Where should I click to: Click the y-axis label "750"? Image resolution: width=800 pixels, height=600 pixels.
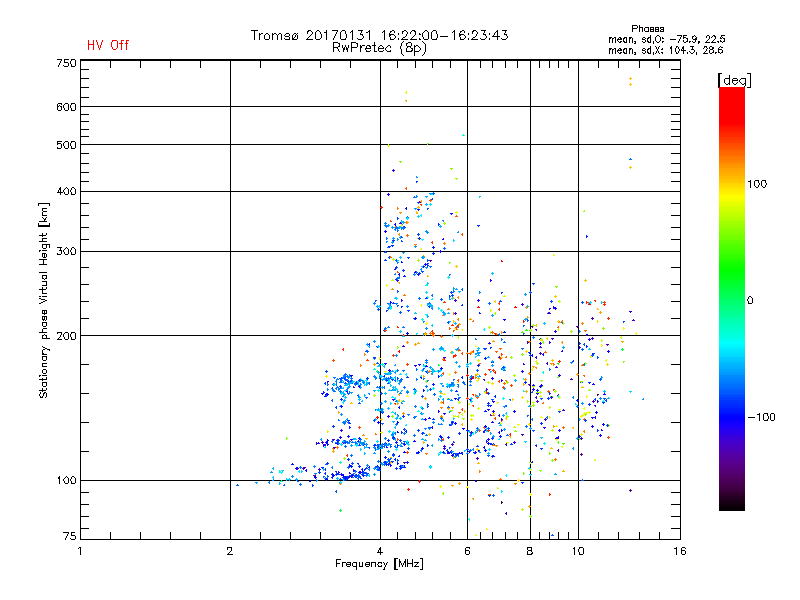(x=66, y=63)
